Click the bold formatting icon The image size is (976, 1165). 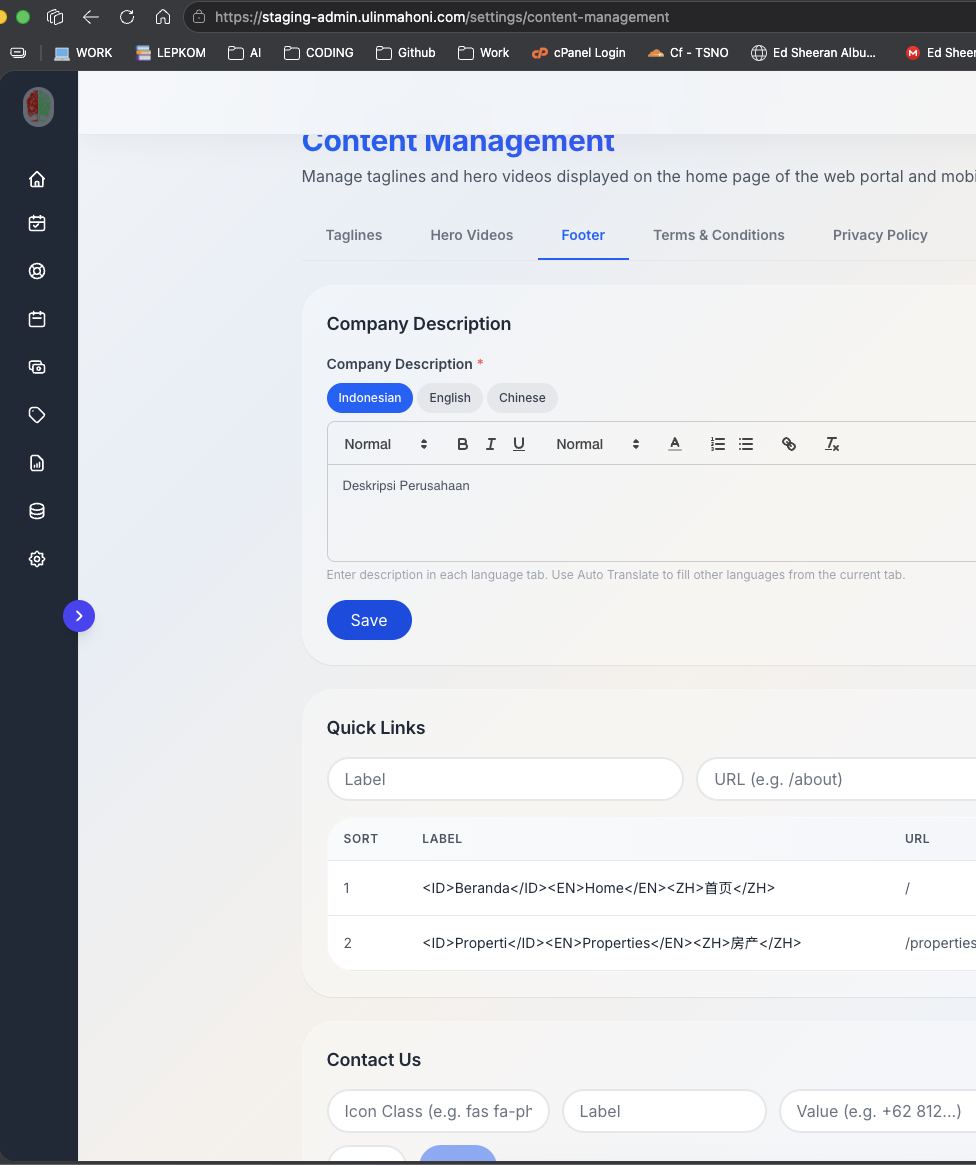[462, 444]
